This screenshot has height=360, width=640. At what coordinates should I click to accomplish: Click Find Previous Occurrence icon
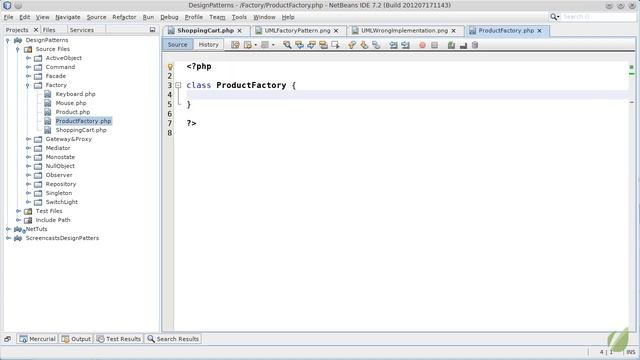300,45
